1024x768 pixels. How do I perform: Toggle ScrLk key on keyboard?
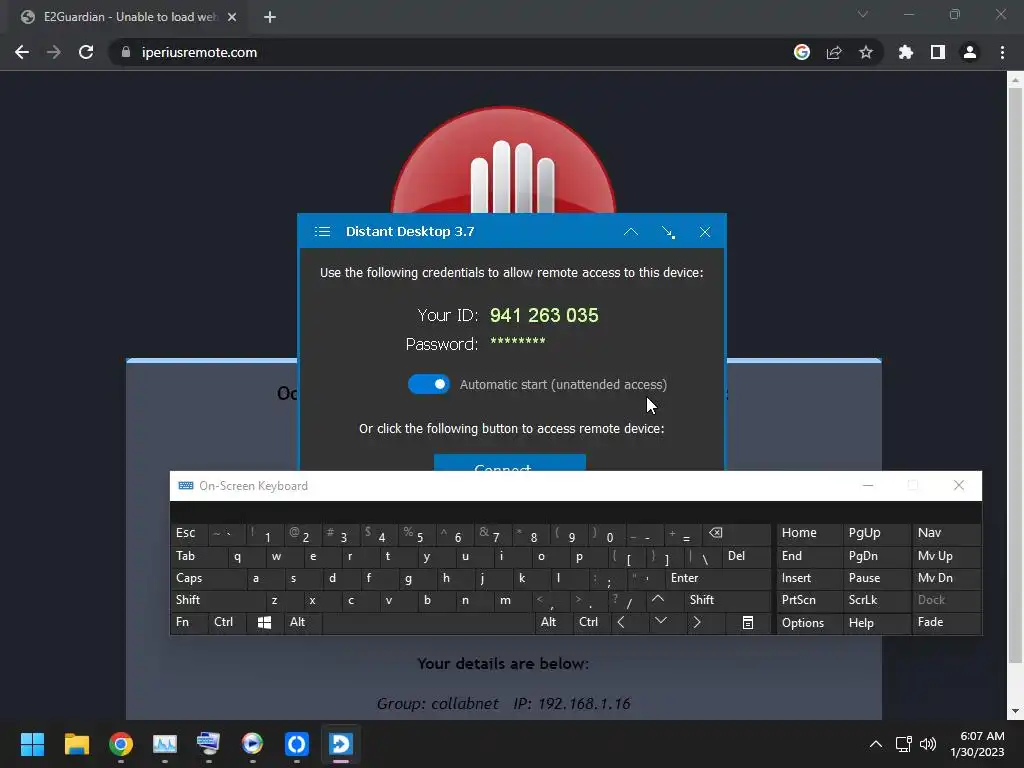[876, 600]
